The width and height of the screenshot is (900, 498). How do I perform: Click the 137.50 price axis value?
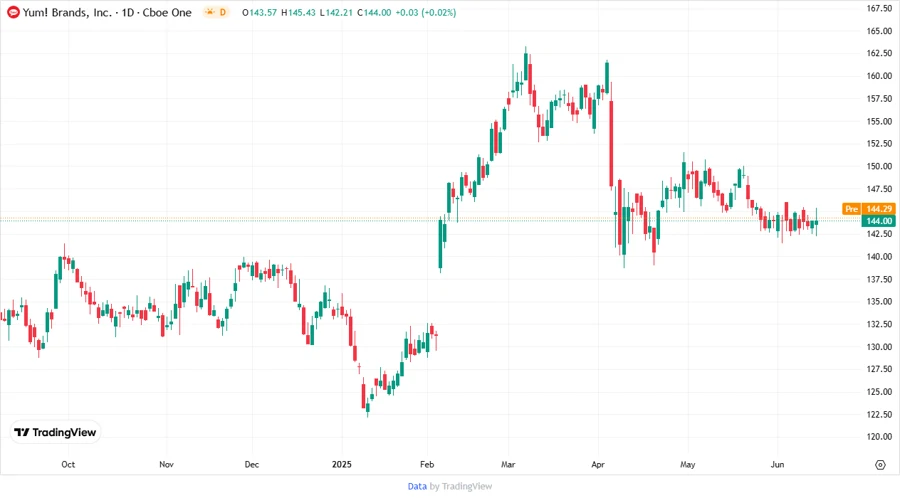(879, 279)
